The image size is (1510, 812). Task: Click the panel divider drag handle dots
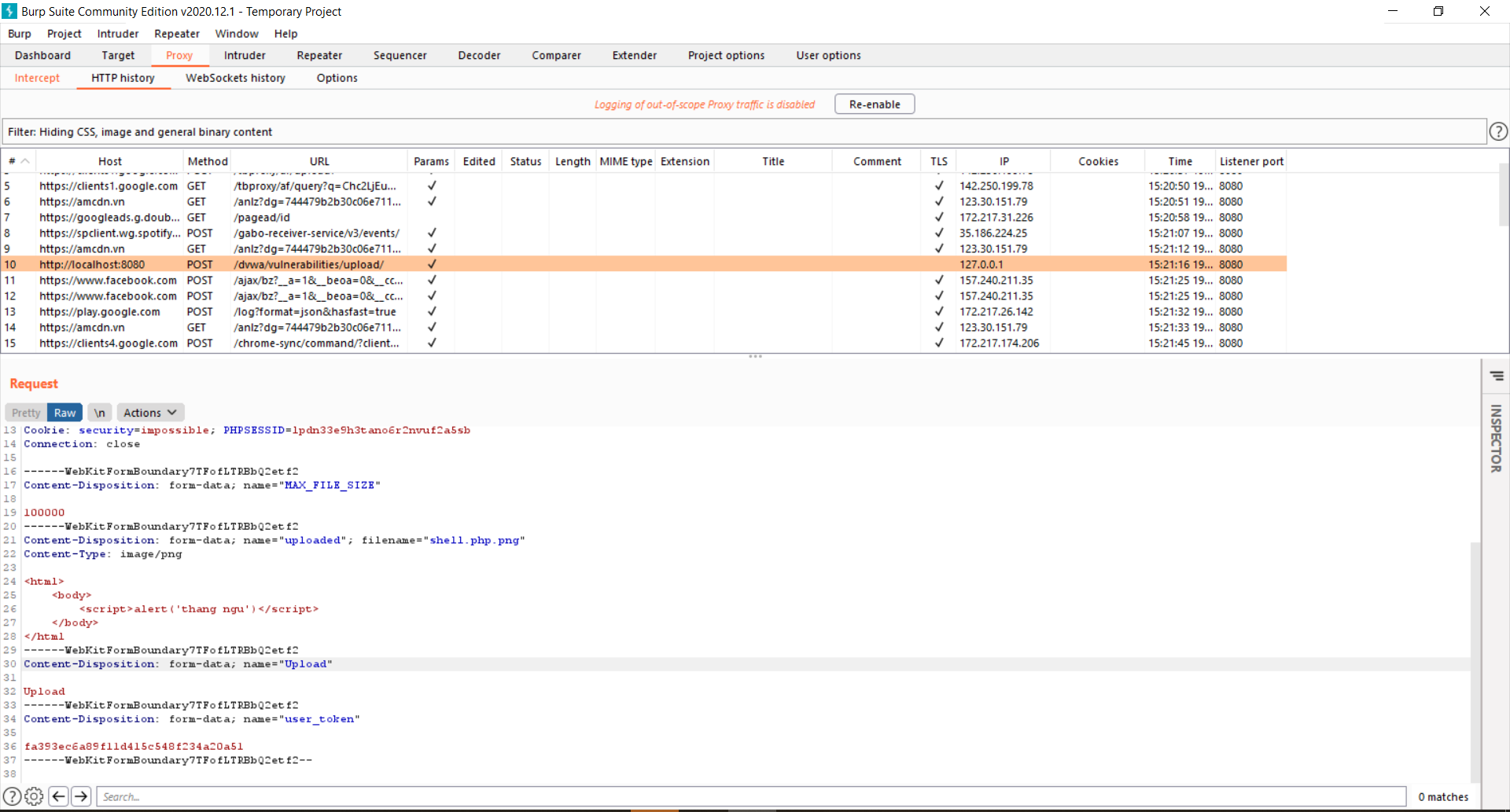pyautogui.click(x=755, y=356)
